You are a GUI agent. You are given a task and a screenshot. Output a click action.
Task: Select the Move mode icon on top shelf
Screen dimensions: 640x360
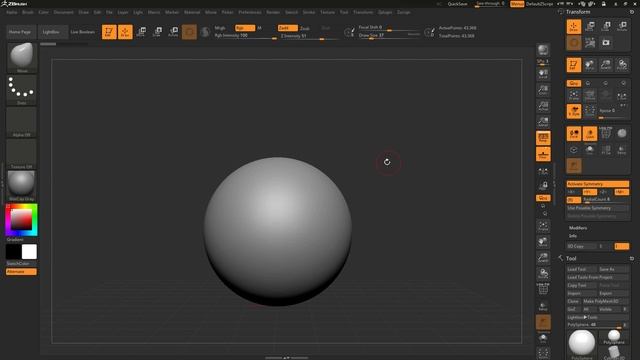[141, 32]
